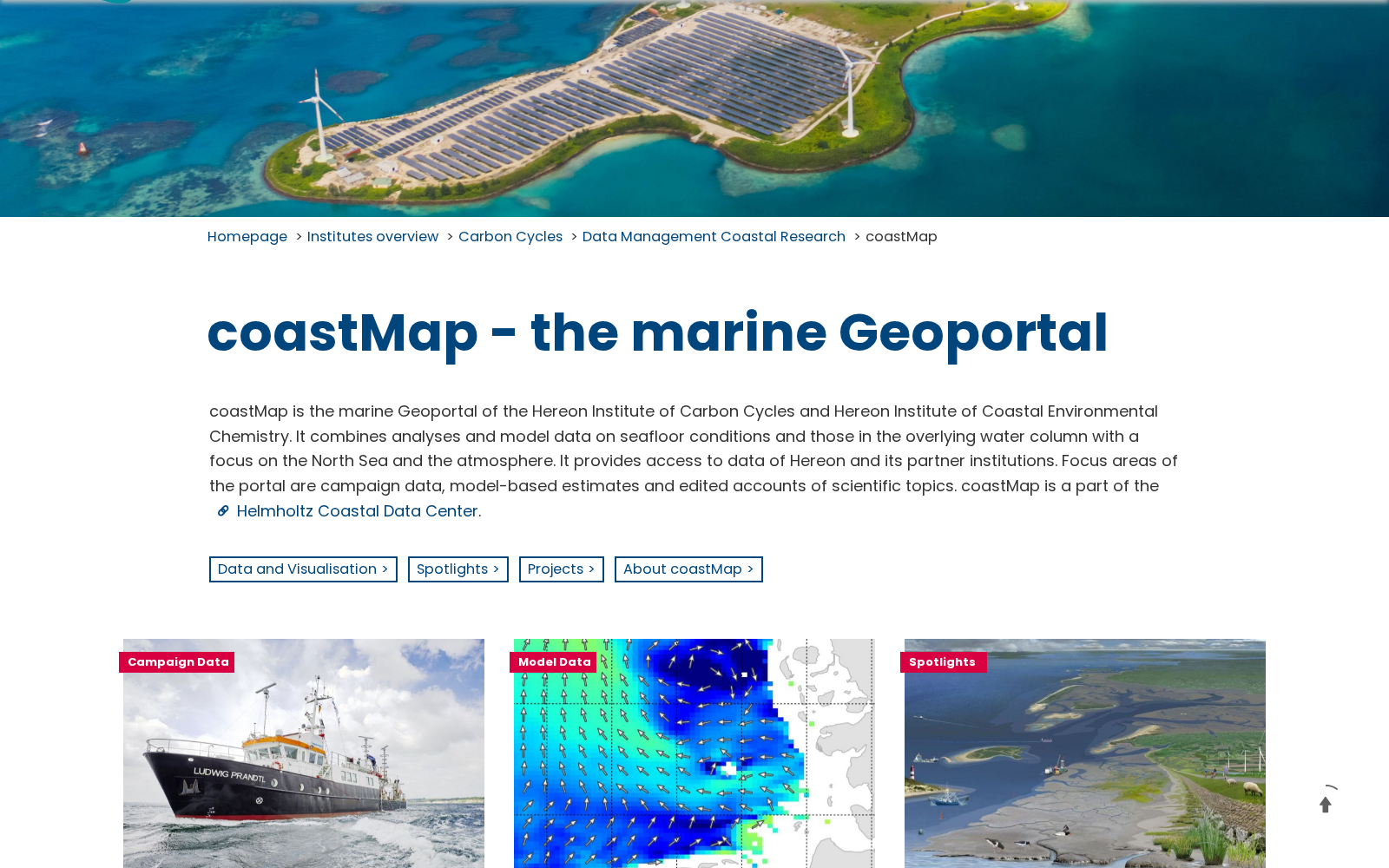Open Data Management Coastal Research breadcrumb

click(714, 237)
